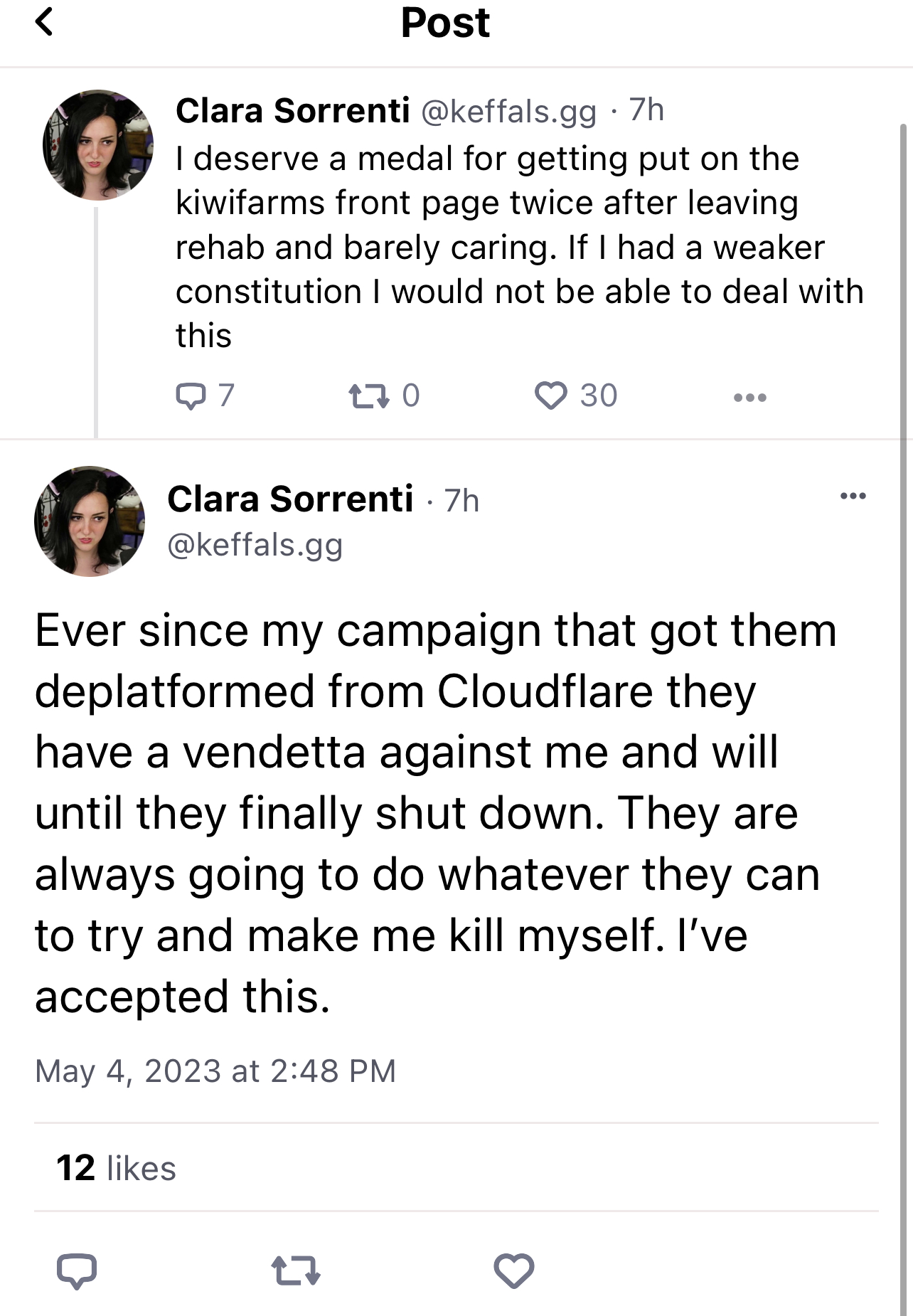Tap repost icon on the parent post
This screenshot has width=913, height=1316.
coord(369,396)
